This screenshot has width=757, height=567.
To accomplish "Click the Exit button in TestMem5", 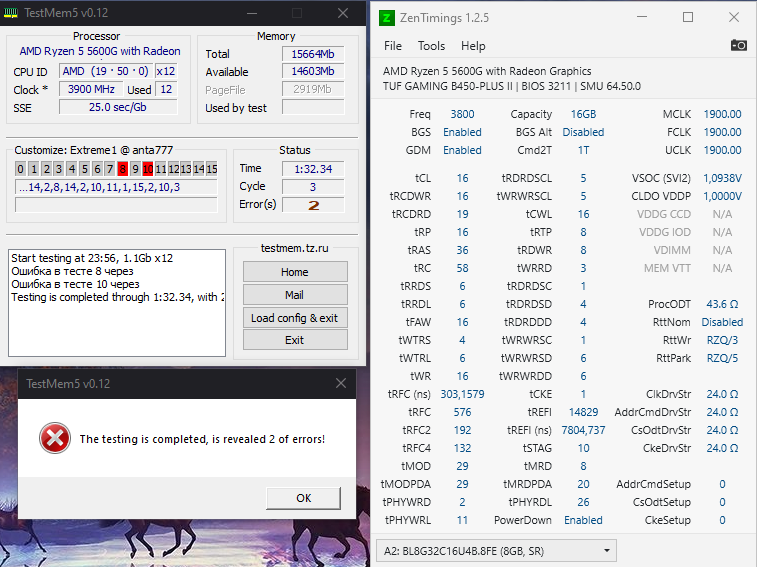I will click(x=295, y=340).
